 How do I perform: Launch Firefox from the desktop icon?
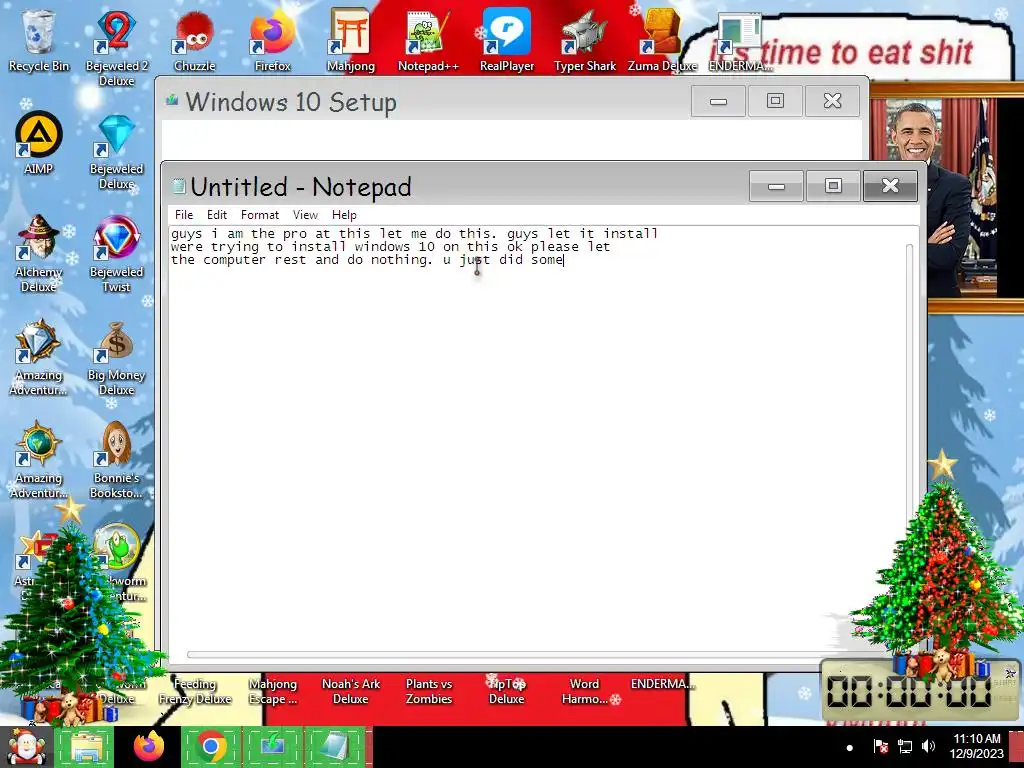click(272, 39)
